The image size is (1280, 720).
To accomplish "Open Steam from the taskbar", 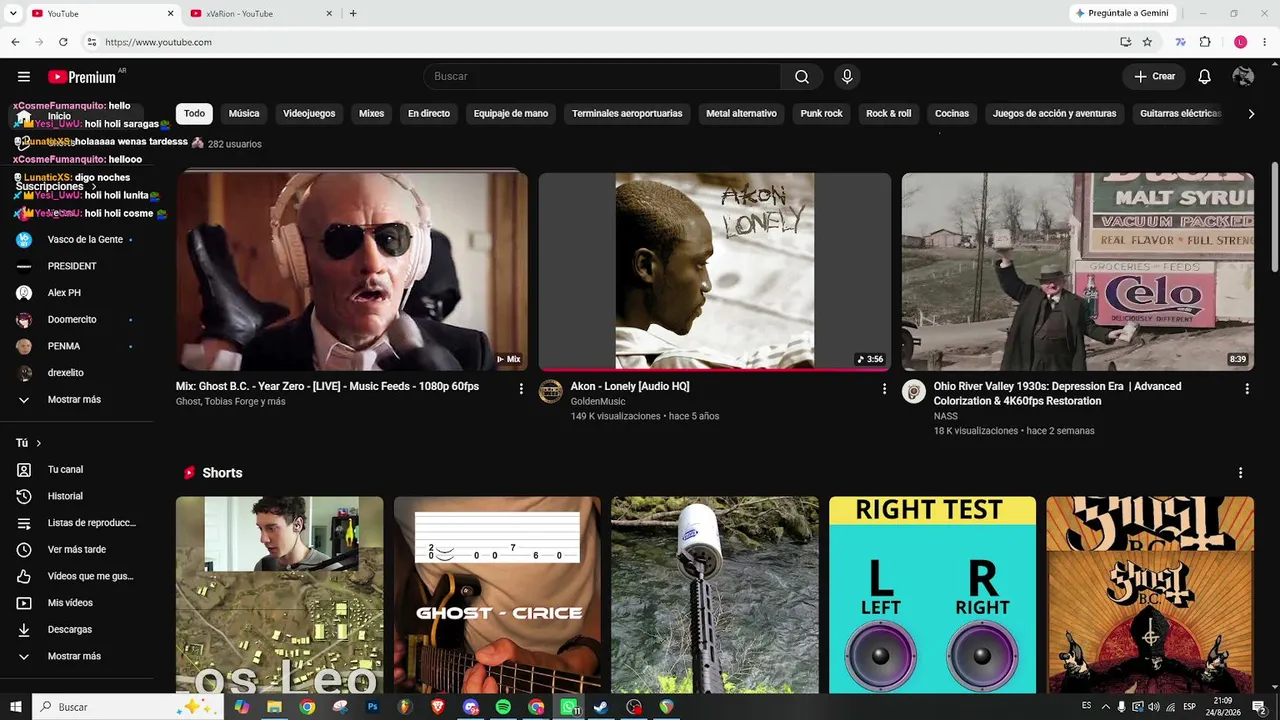I will 601,707.
